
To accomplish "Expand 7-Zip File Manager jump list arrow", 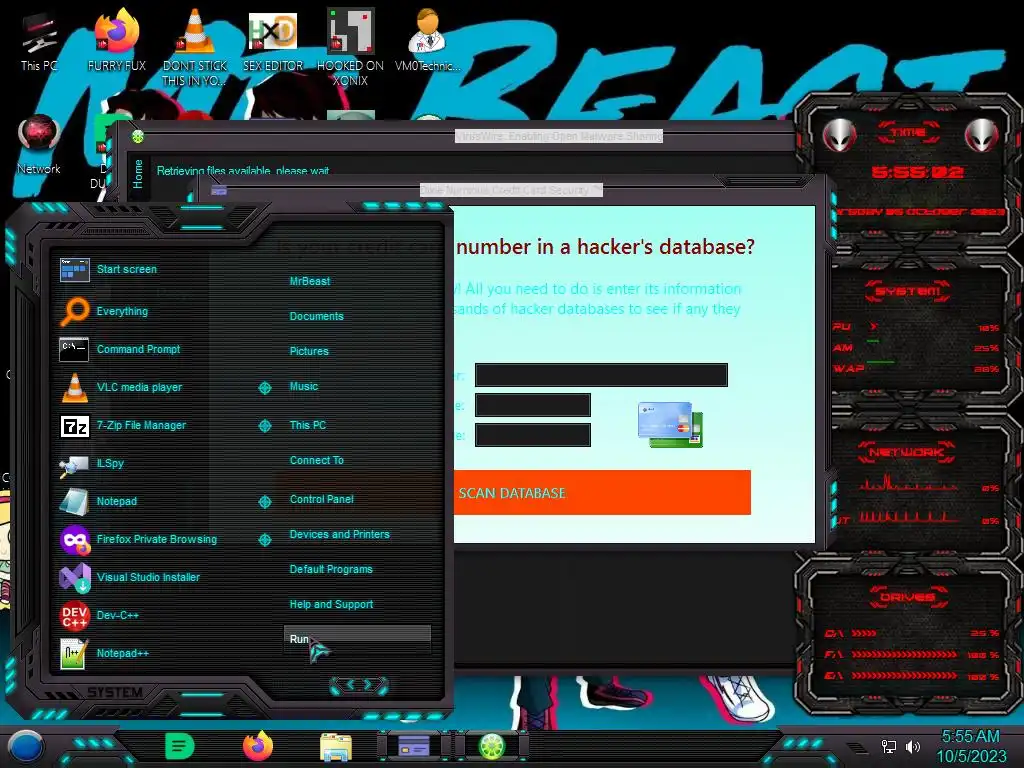I will click(264, 426).
